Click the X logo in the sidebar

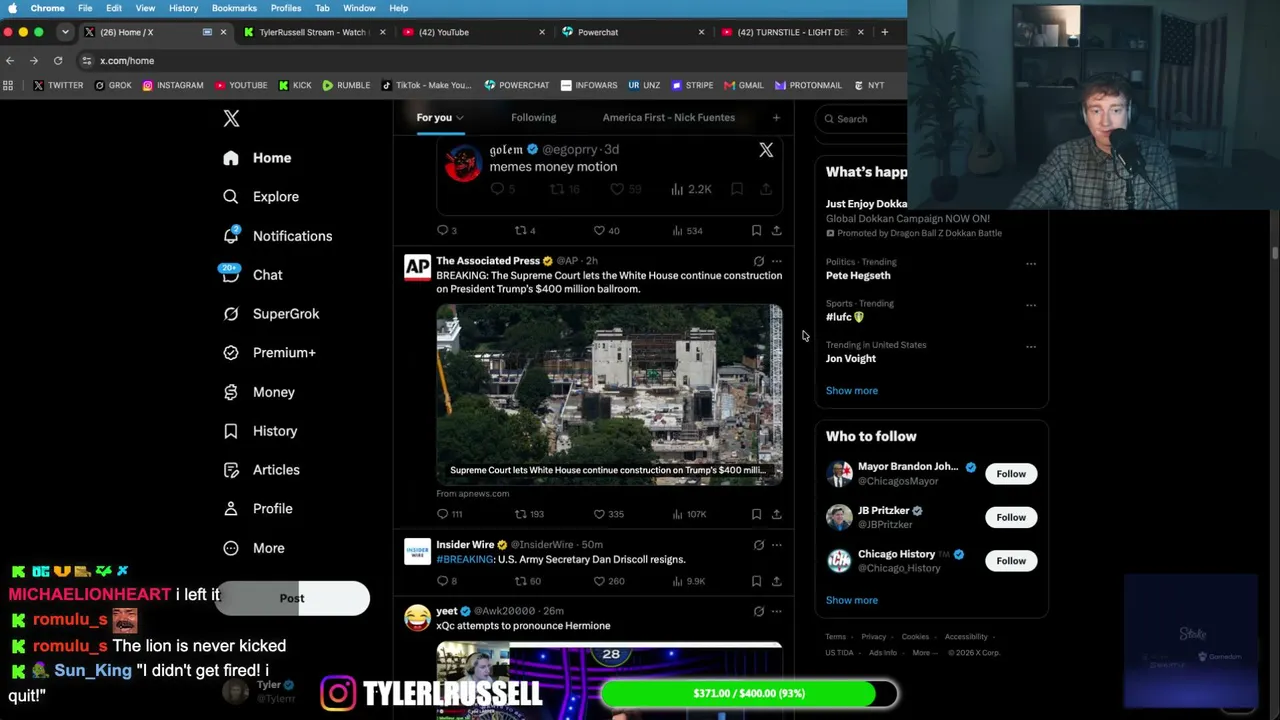[231, 118]
